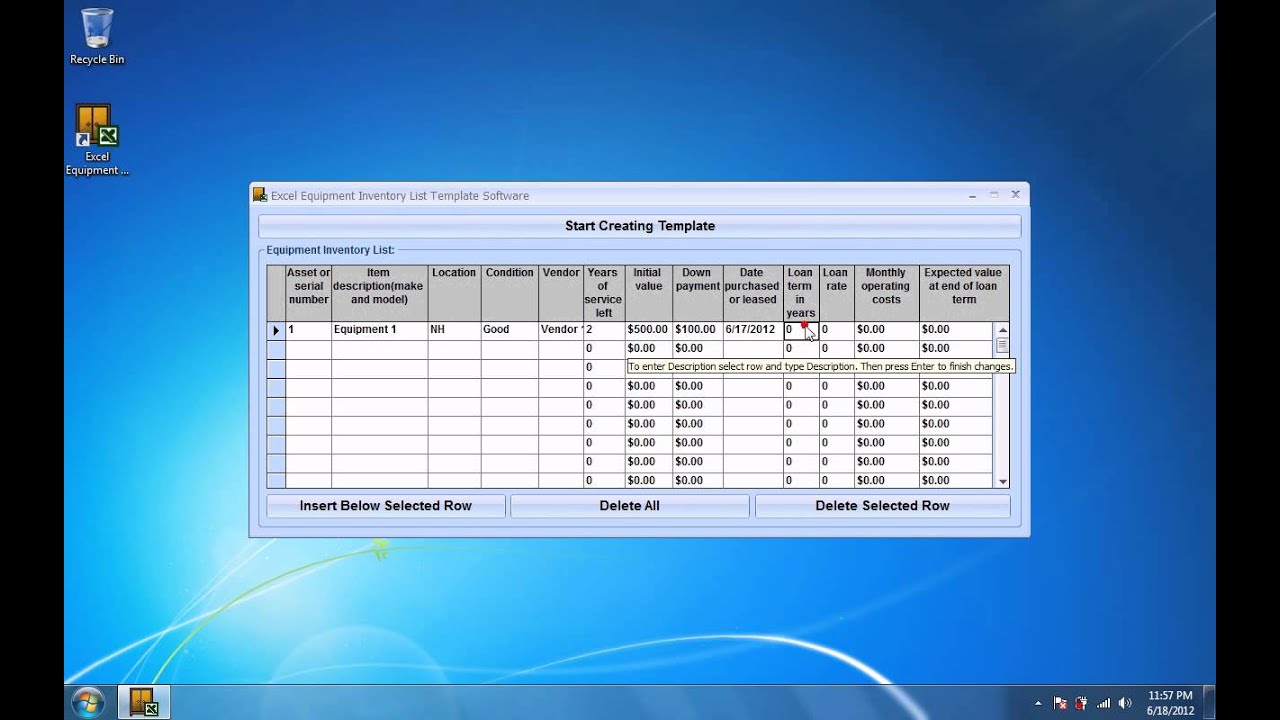Click the grid scrollbar down arrow
This screenshot has width=1280, height=720.
pyautogui.click(x=1002, y=481)
